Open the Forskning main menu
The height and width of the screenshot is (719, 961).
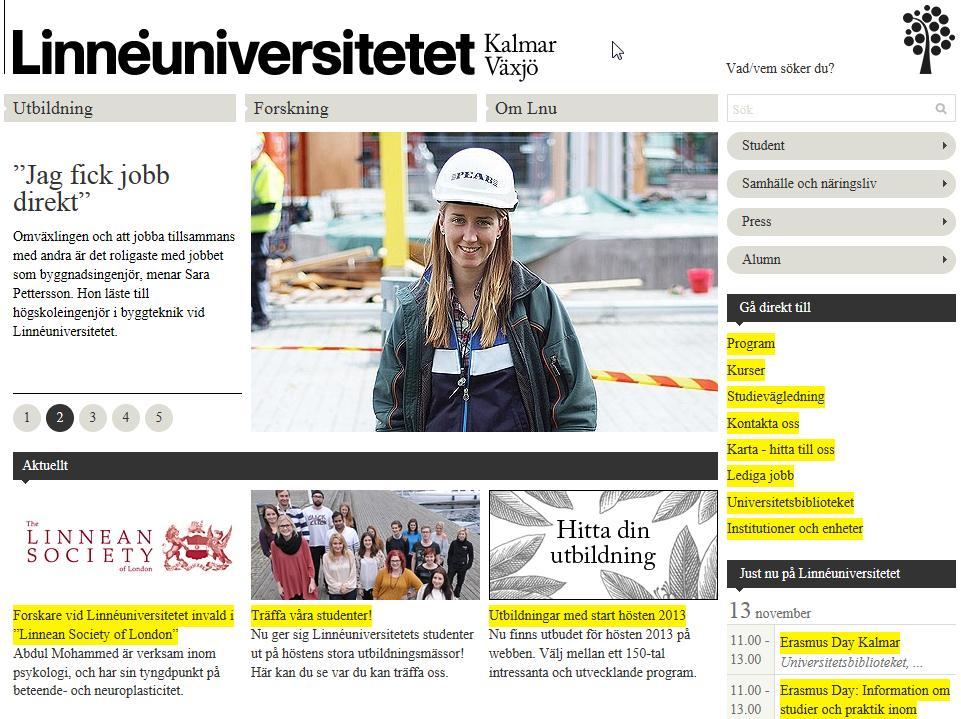(x=361, y=108)
